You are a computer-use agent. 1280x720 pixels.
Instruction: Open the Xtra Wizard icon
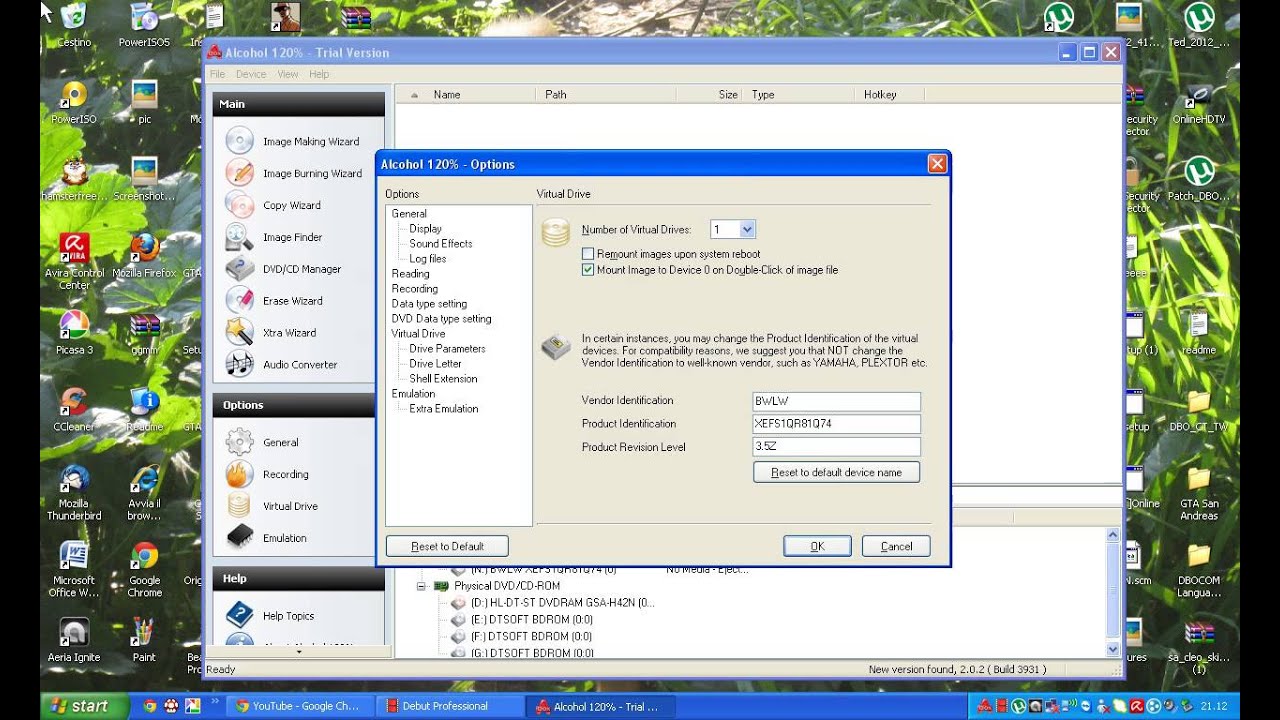click(x=240, y=332)
